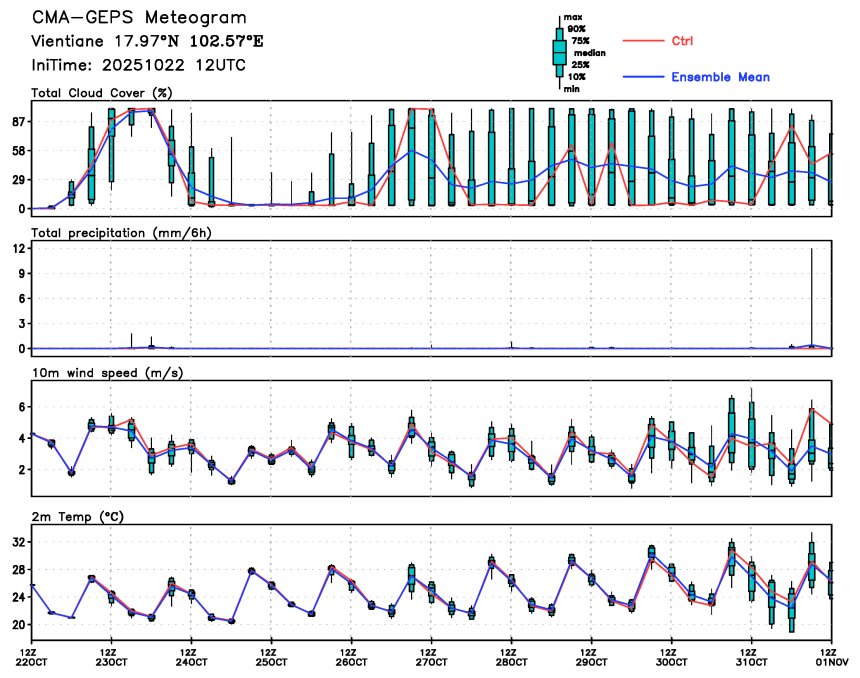The image size is (860, 678).
Task: Click the box-whisker legend symbol
Action: pos(559,53)
